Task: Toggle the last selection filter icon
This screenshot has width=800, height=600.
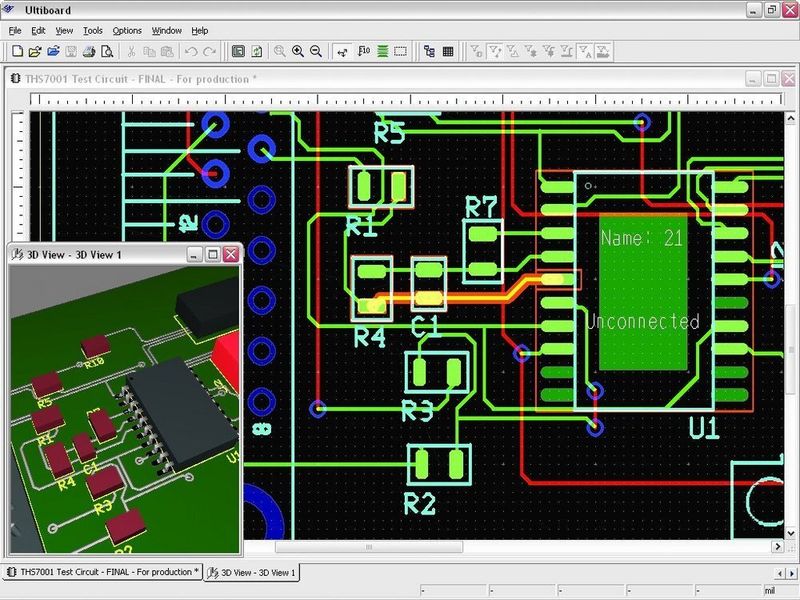Action: click(603, 51)
